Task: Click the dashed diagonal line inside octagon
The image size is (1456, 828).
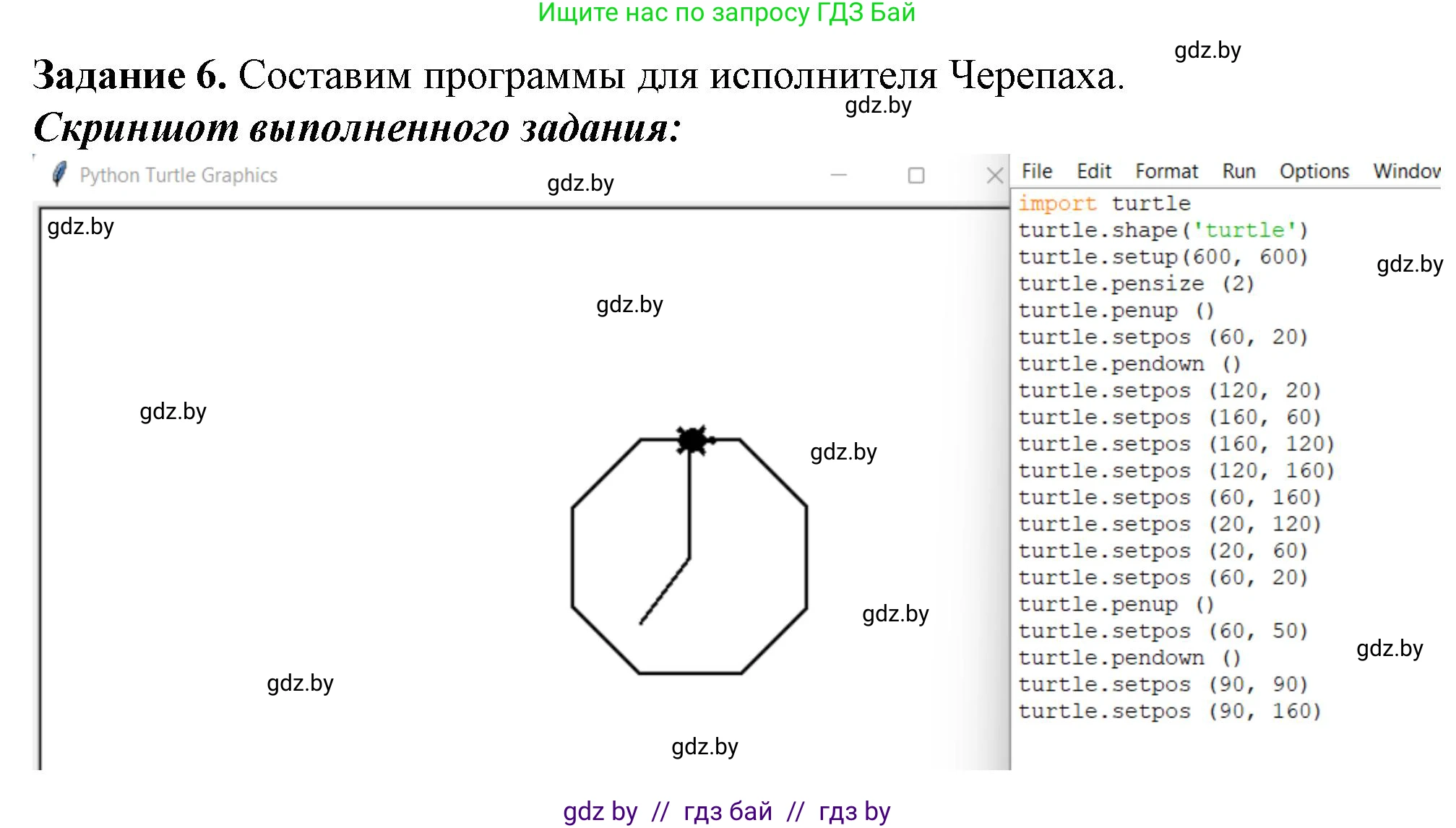Action: [665, 591]
